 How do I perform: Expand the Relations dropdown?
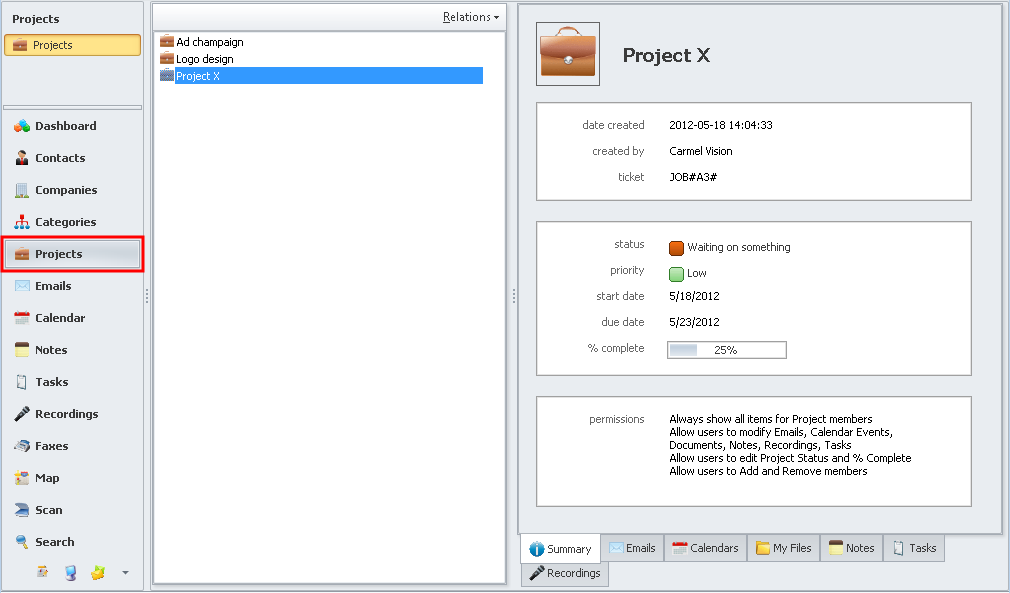471,17
